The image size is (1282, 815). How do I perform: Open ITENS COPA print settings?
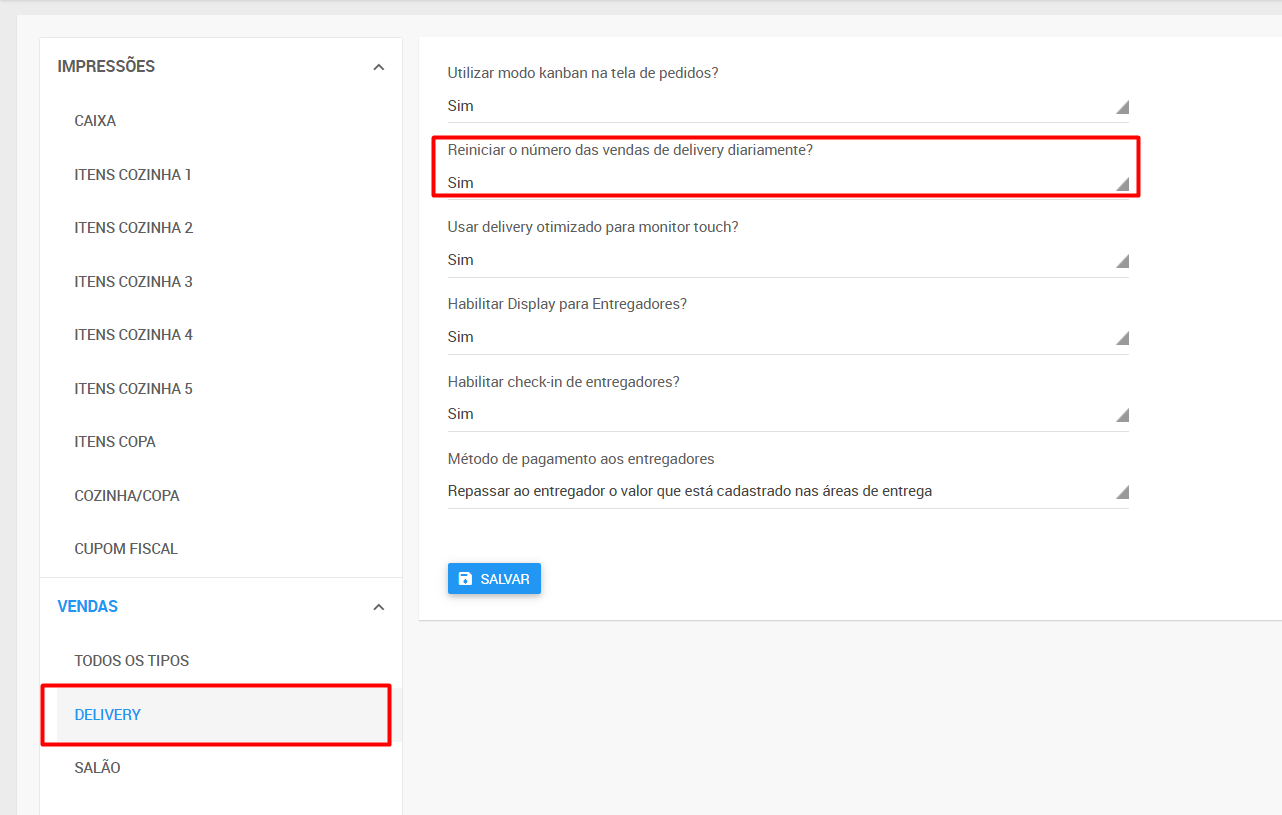[x=115, y=442]
